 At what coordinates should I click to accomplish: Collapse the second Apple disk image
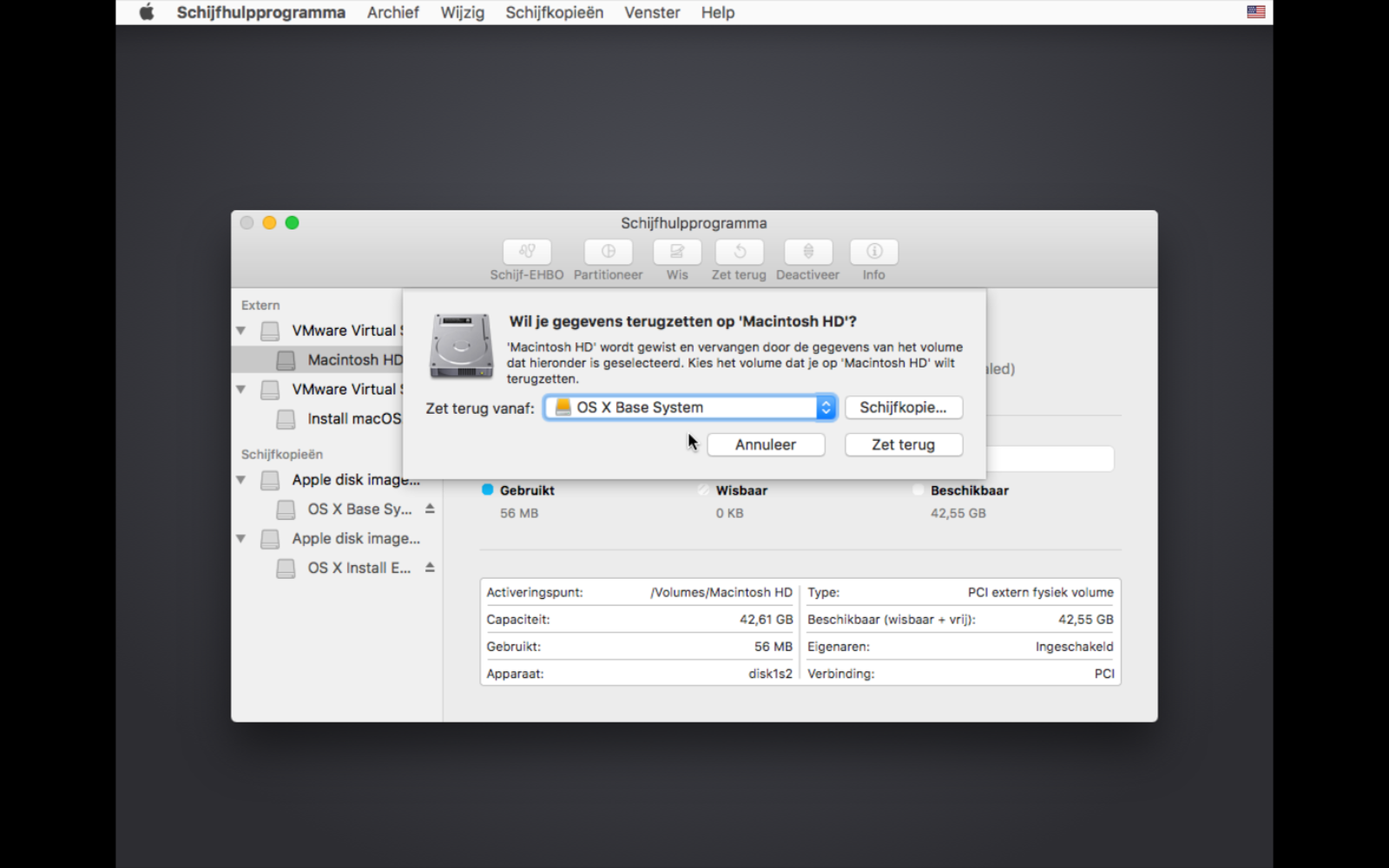click(241, 539)
